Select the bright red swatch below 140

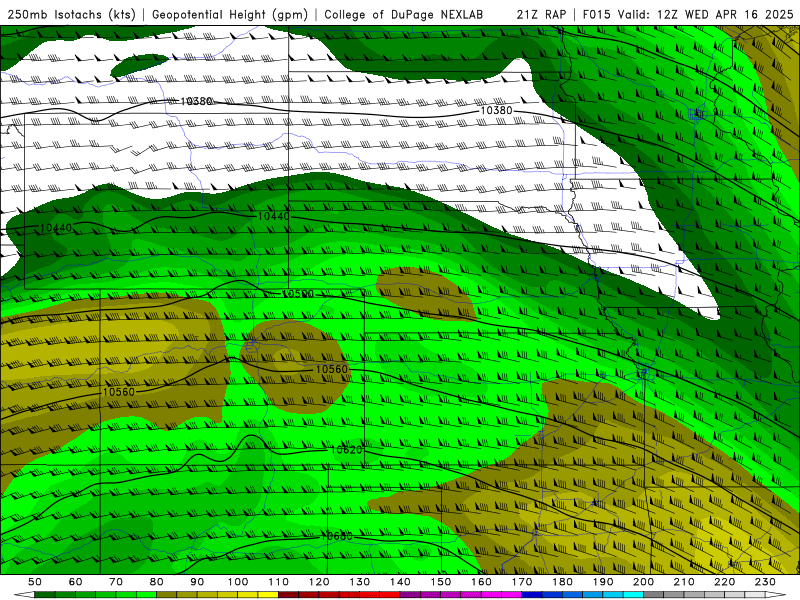390,595
